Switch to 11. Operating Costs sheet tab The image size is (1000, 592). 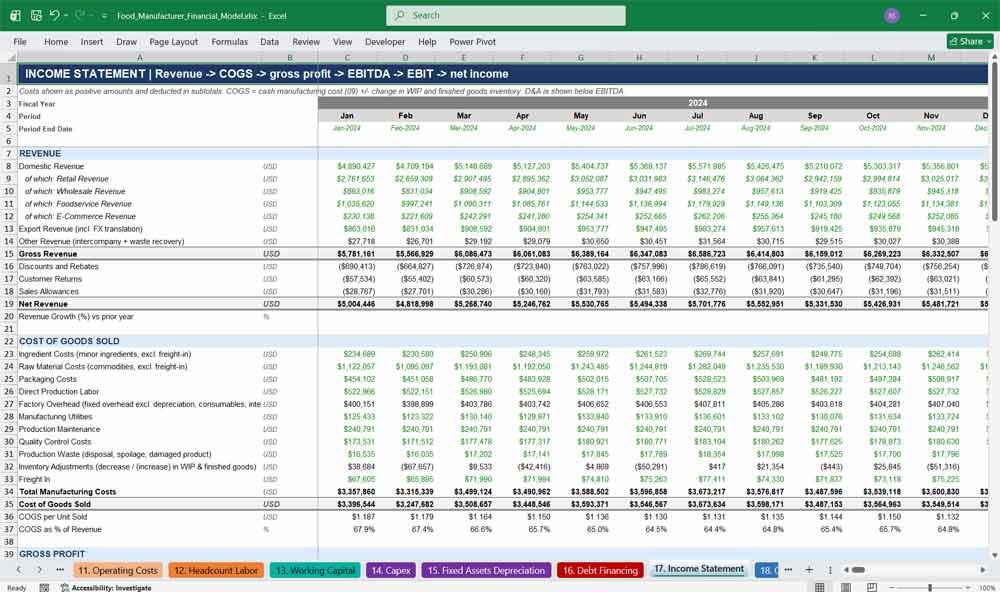click(x=118, y=570)
